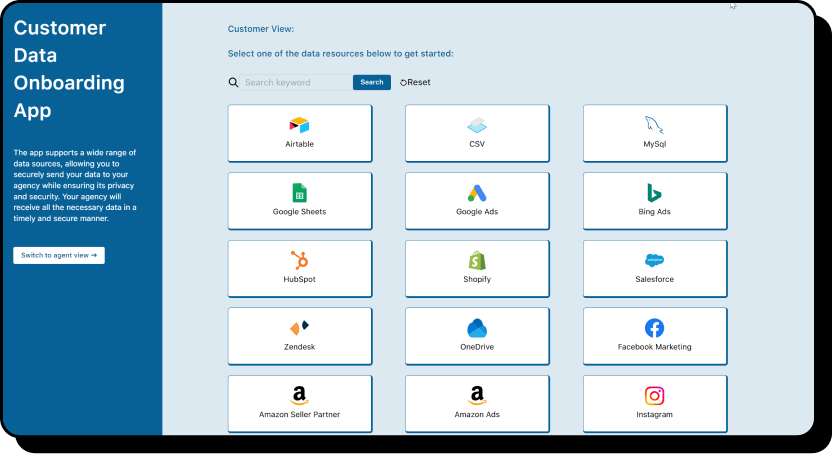Select the Google Ads logo
The width and height of the screenshot is (832, 454).
coord(477,193)
